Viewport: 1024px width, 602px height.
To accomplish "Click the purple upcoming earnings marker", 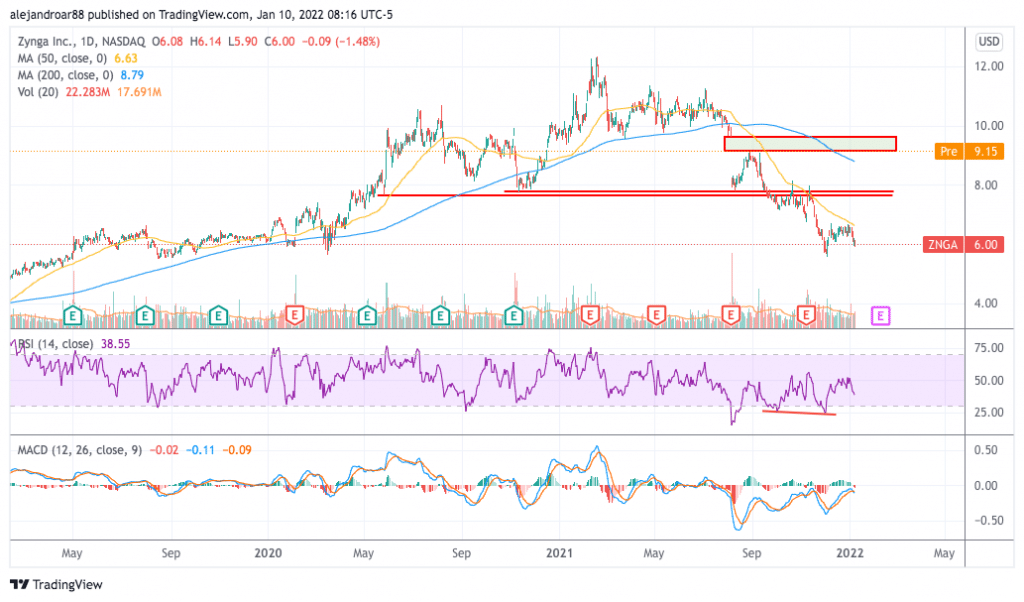I will [x=880, y=317].
